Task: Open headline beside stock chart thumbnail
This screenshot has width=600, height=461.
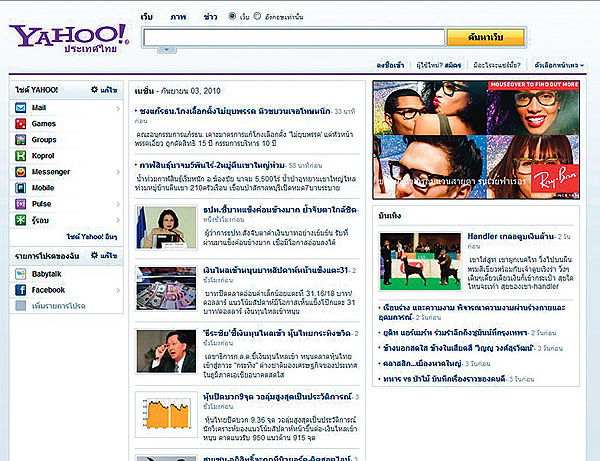Action: coord(277,397)
